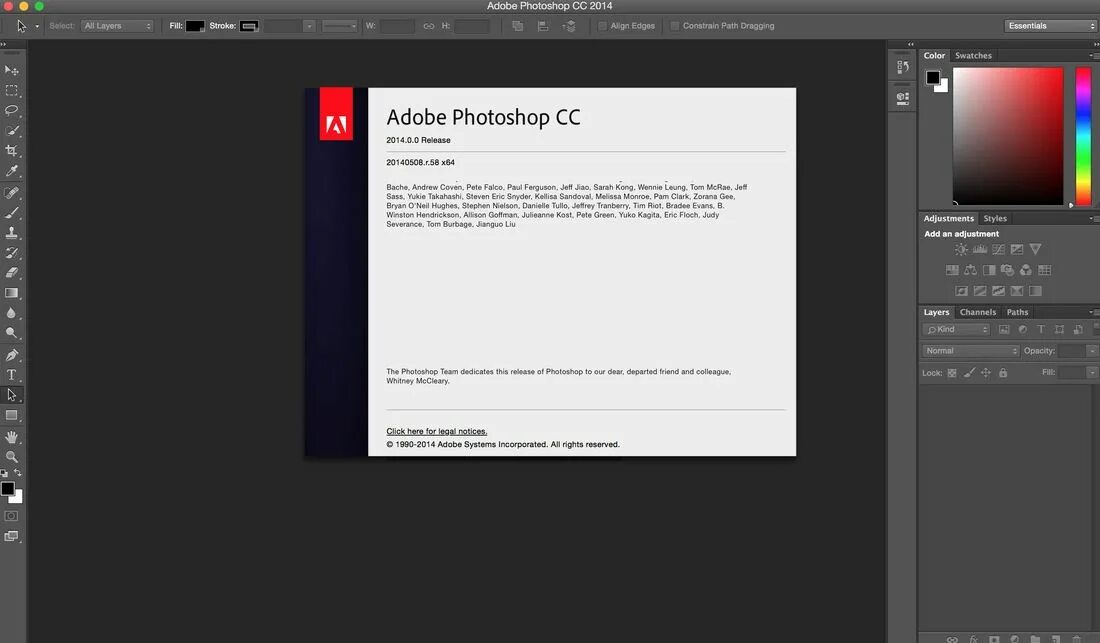This screenshot has height=643, width=1100.
Task: Select the Move tool
Action: pos(11,70)
